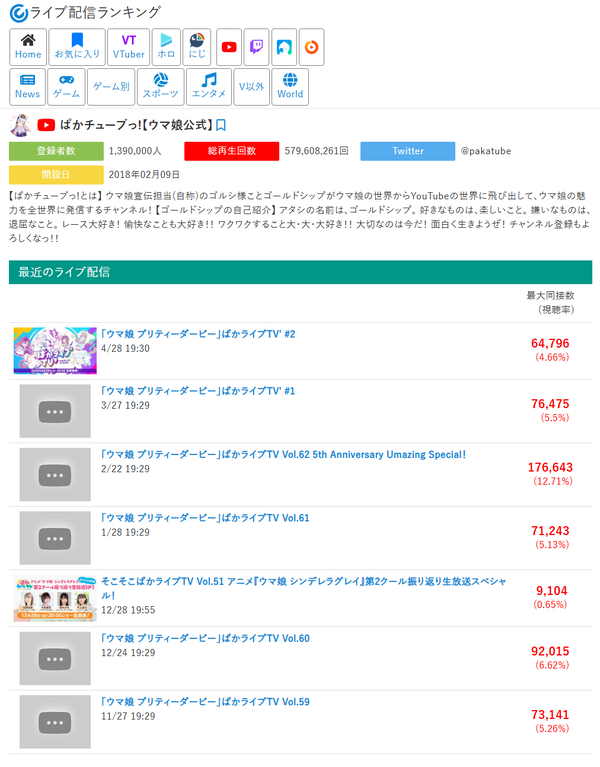Open the にじ (Nijisanji) icon
The width and height of the screenshot is (600, 767).
197,47
